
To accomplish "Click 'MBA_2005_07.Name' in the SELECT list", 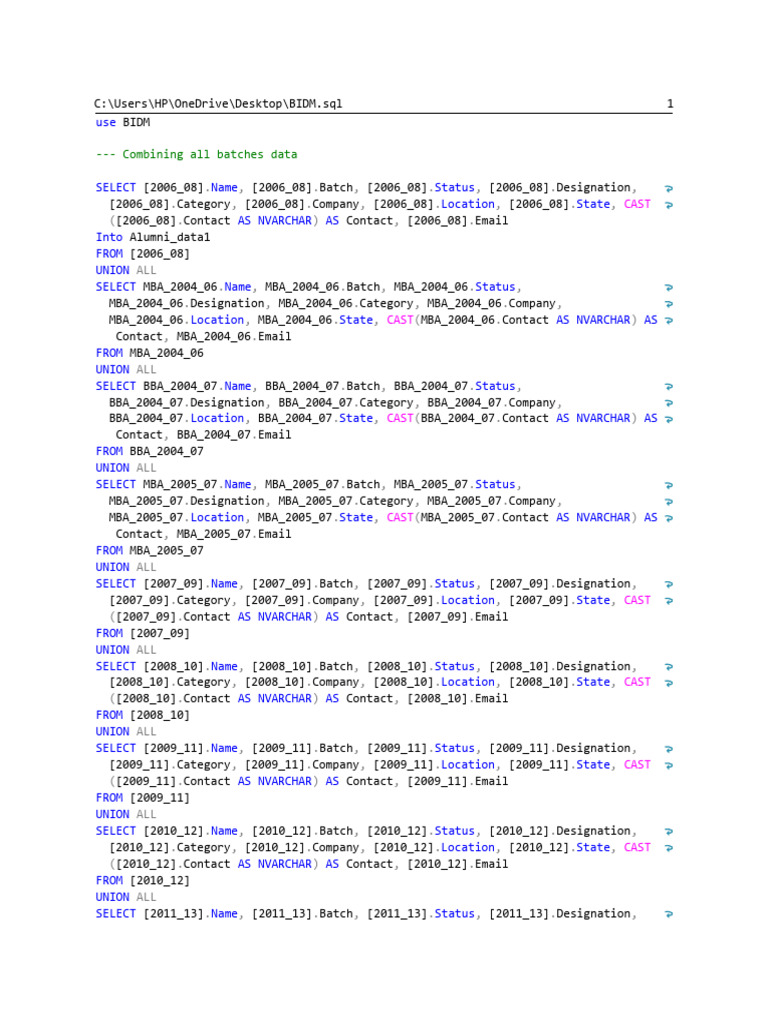I will click(x=197, y=485).
